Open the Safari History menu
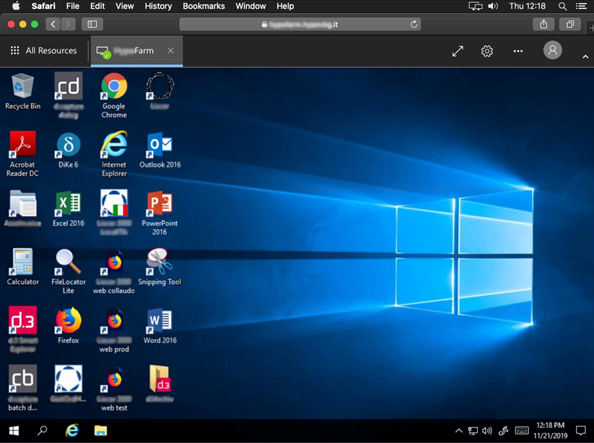The width and height of the screenshot is (594, 443). tap(158, 6)
